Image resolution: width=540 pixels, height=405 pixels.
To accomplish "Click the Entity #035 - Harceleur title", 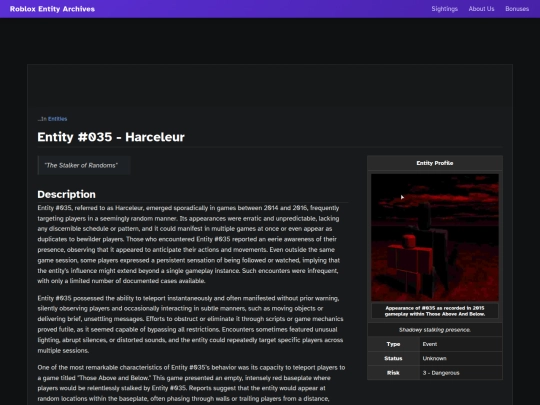I will click(x=111, y=137).
